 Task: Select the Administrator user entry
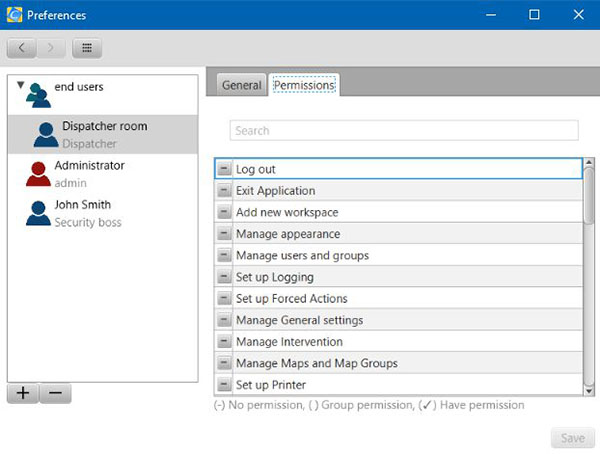point(103,174)
